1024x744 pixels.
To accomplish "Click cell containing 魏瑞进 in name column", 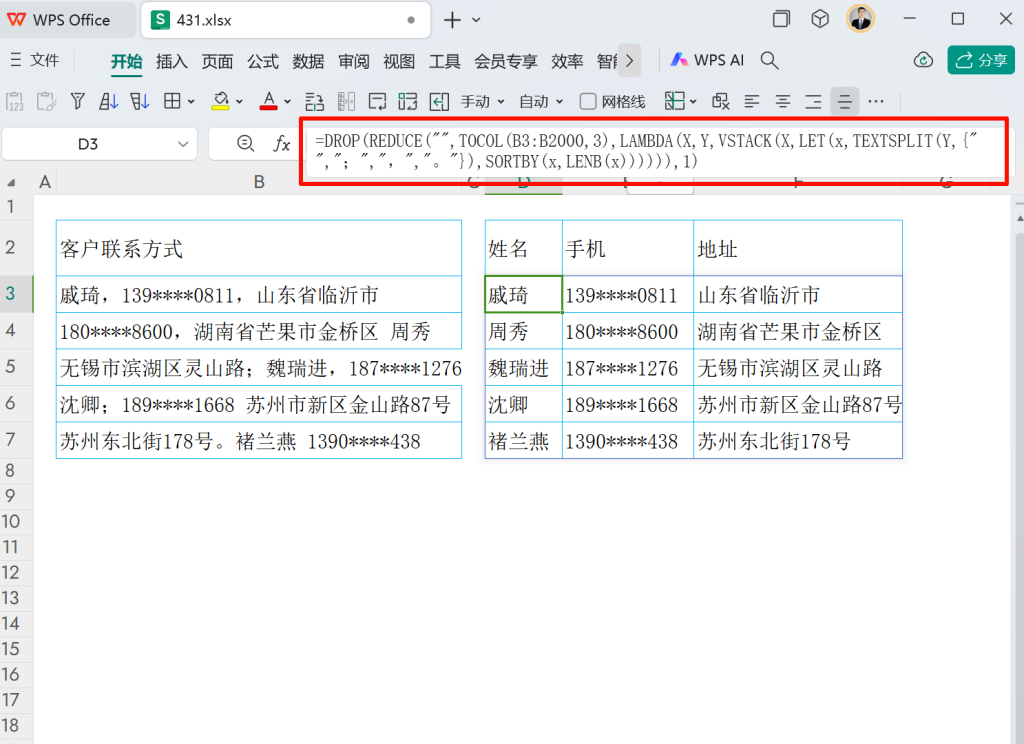I will coord(523,368).
